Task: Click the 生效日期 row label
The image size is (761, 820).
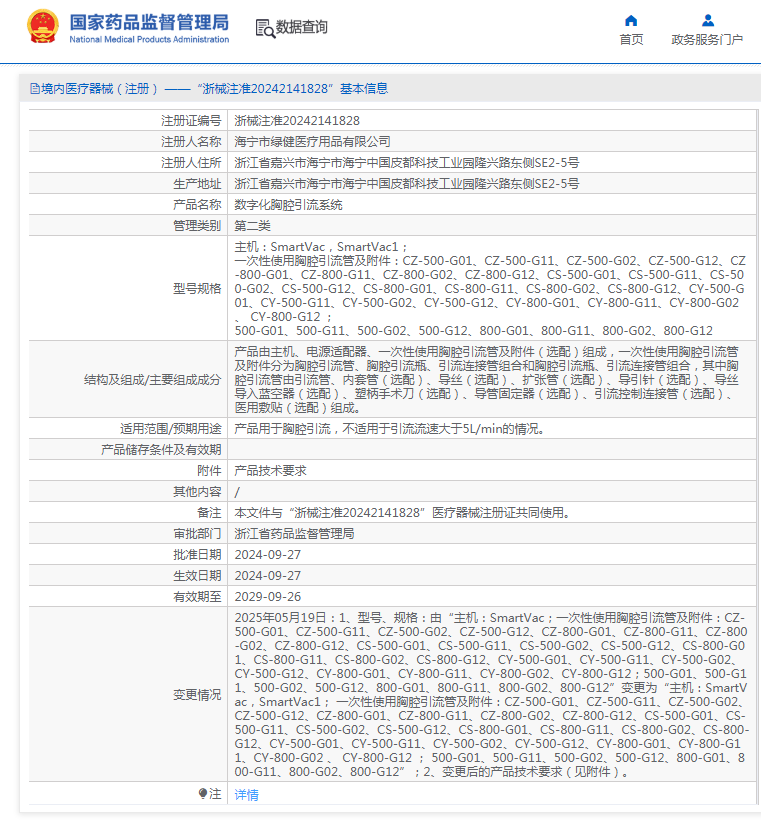Action: pos(197,575)
